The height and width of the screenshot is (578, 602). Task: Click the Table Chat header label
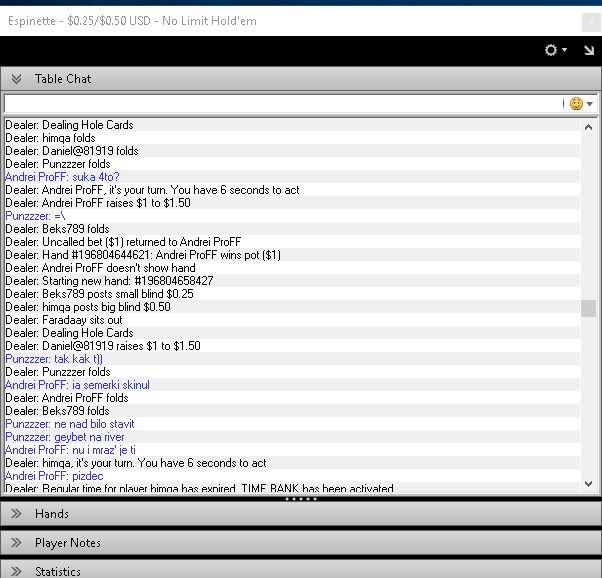coord(63,79)
